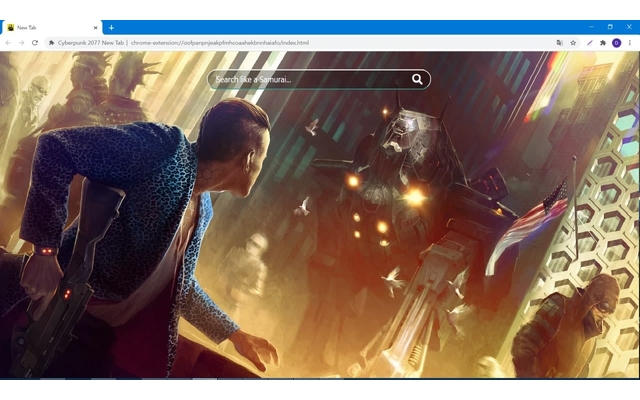This screenshot has height=400, width=640.
Task: Minimize the browser window
Action: 591,27
